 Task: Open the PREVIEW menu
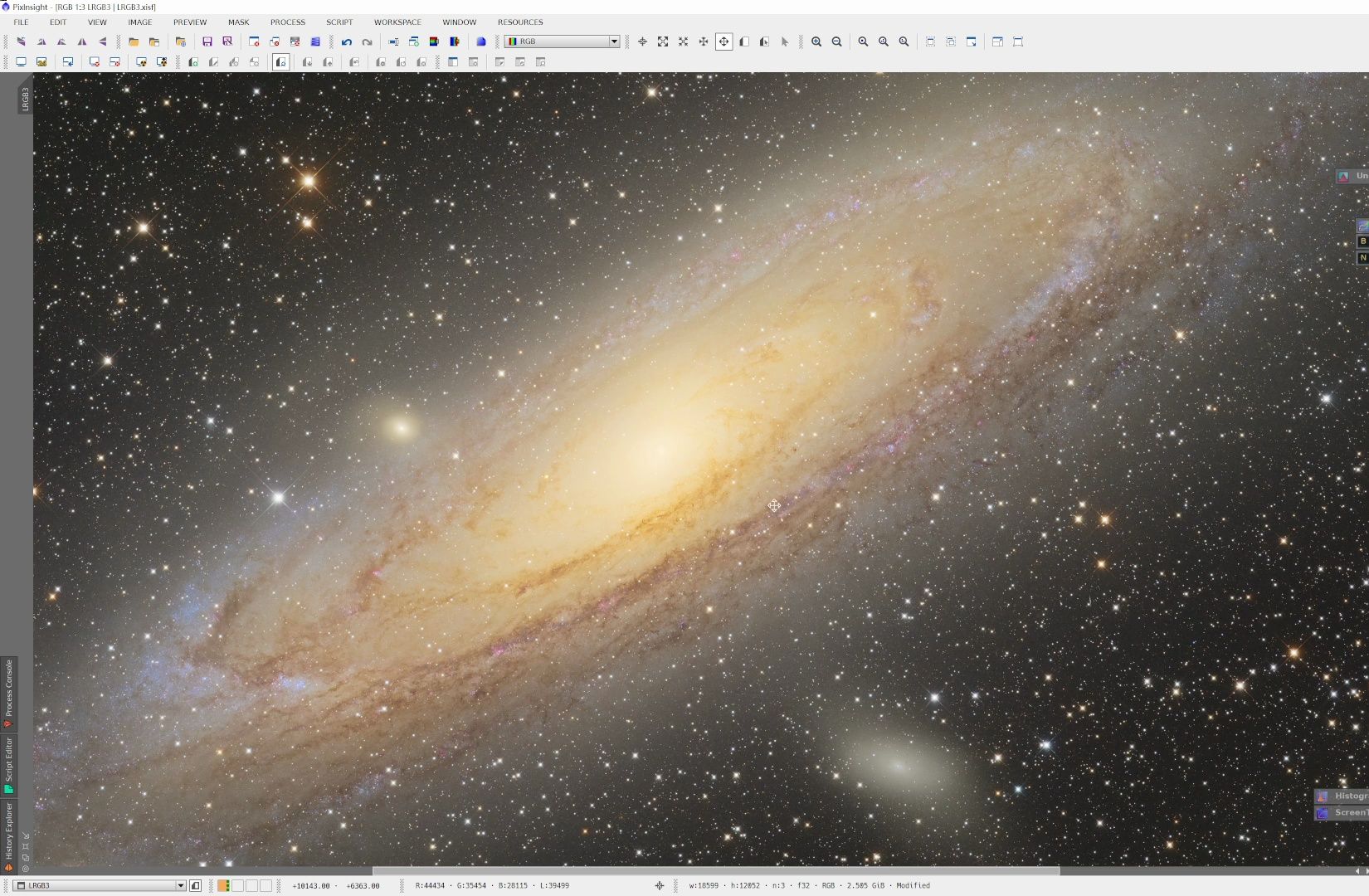190,22
